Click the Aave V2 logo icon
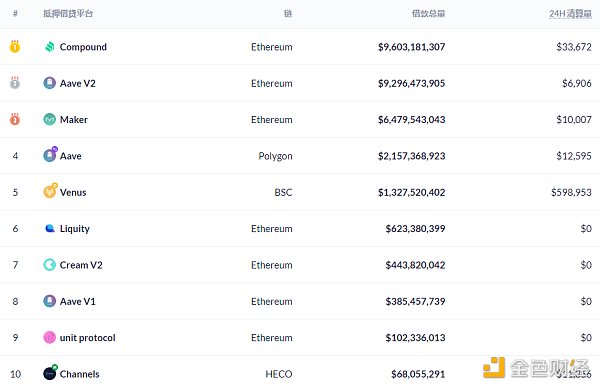The image size is (600, 389). coord(50,83)
